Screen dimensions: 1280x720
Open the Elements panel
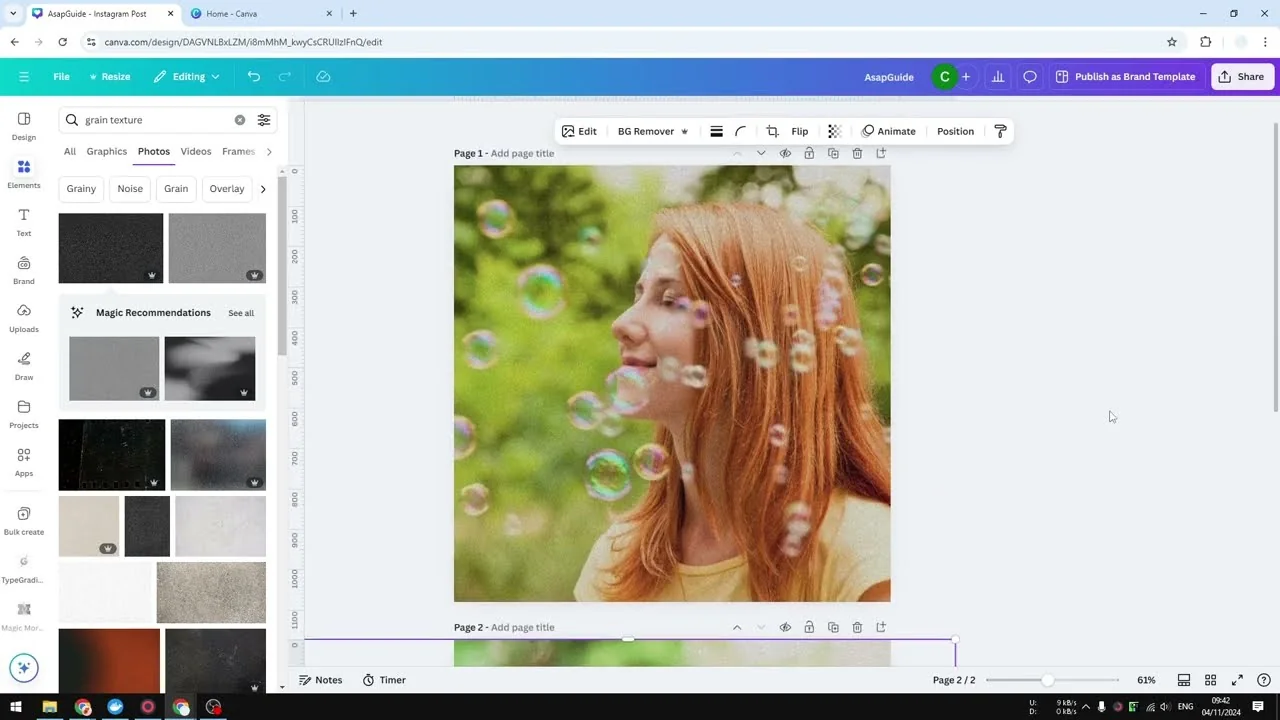23,171
